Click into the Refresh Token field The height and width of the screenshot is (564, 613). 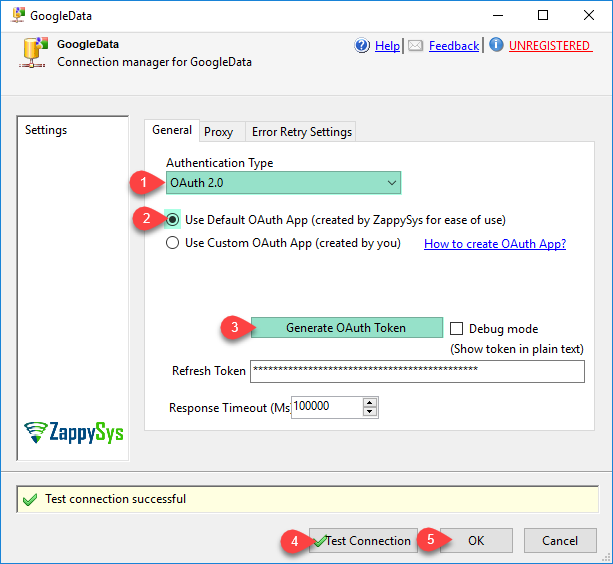point(417,371)
